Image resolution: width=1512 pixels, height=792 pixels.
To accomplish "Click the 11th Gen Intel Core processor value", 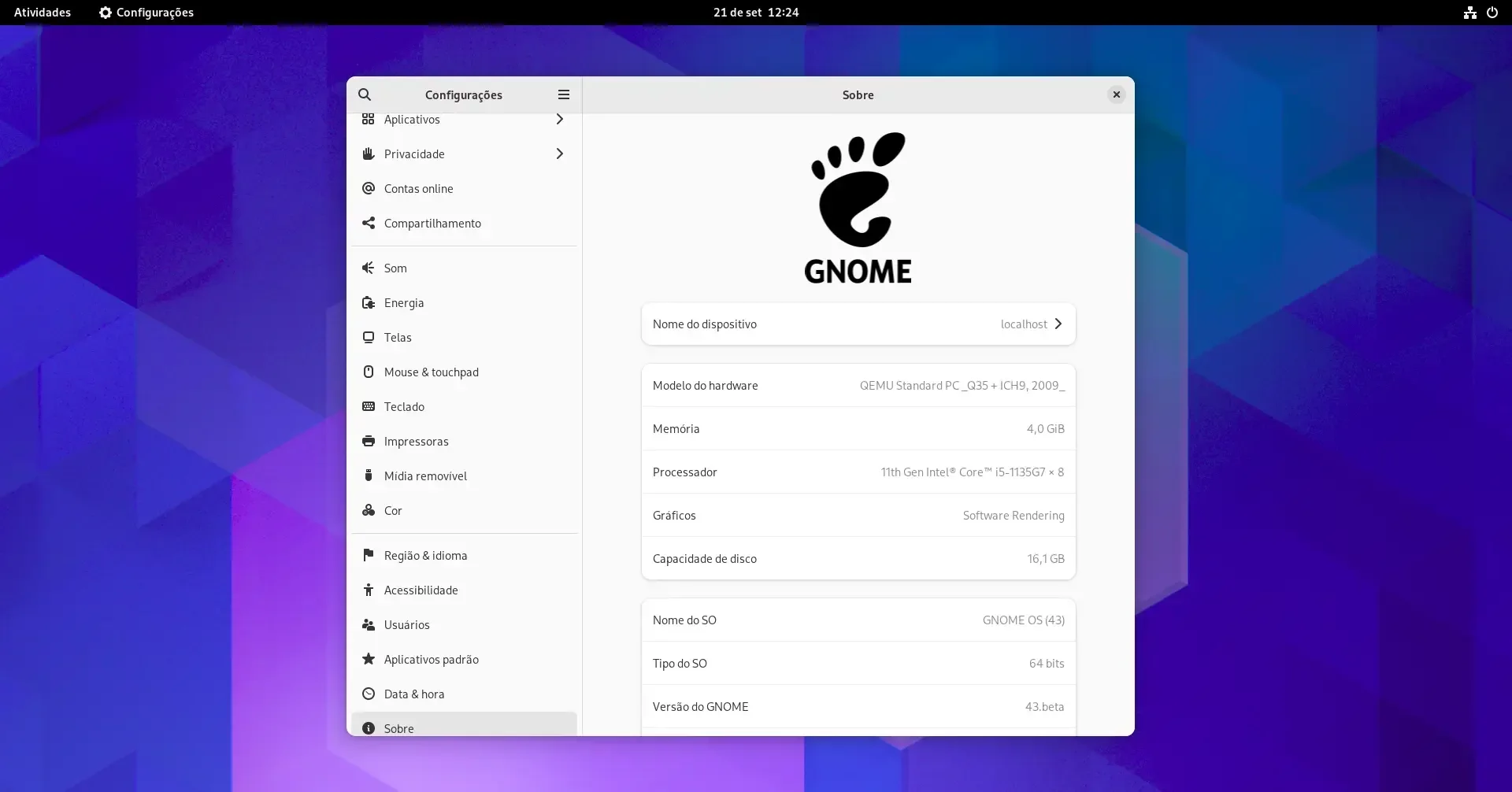I will [973, 472].
